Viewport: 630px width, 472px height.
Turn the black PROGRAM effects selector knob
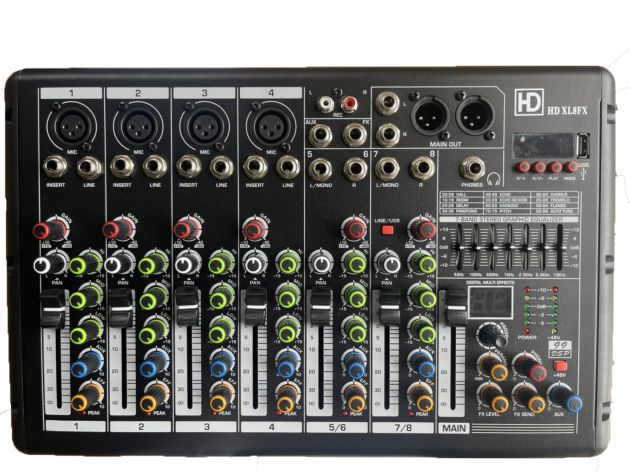pyautogui.click(x=493, y=335)
